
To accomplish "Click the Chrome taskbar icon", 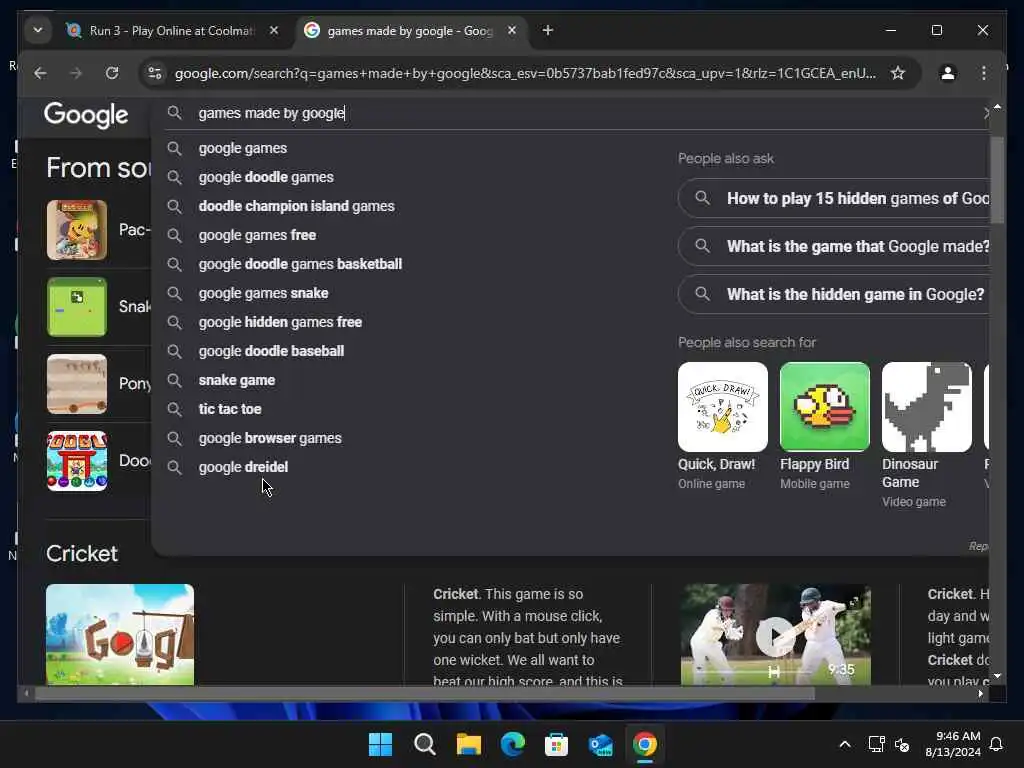I will tap(645, 744).
